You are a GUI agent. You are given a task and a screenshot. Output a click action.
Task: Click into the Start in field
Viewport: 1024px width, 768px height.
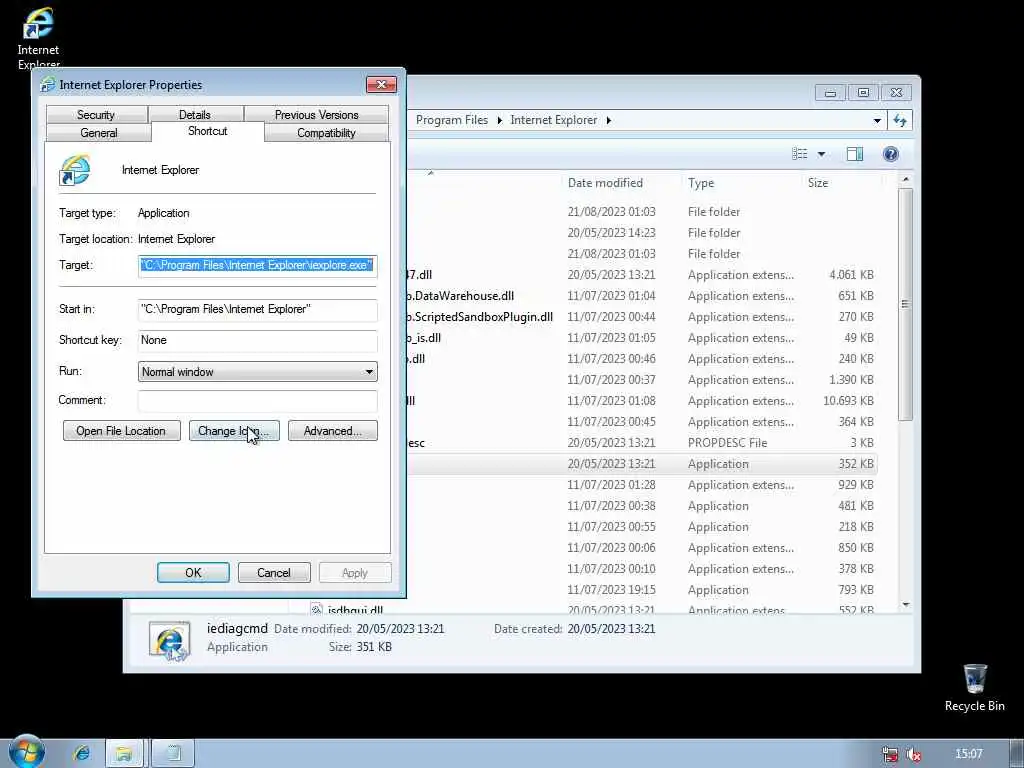coord(257,310)
